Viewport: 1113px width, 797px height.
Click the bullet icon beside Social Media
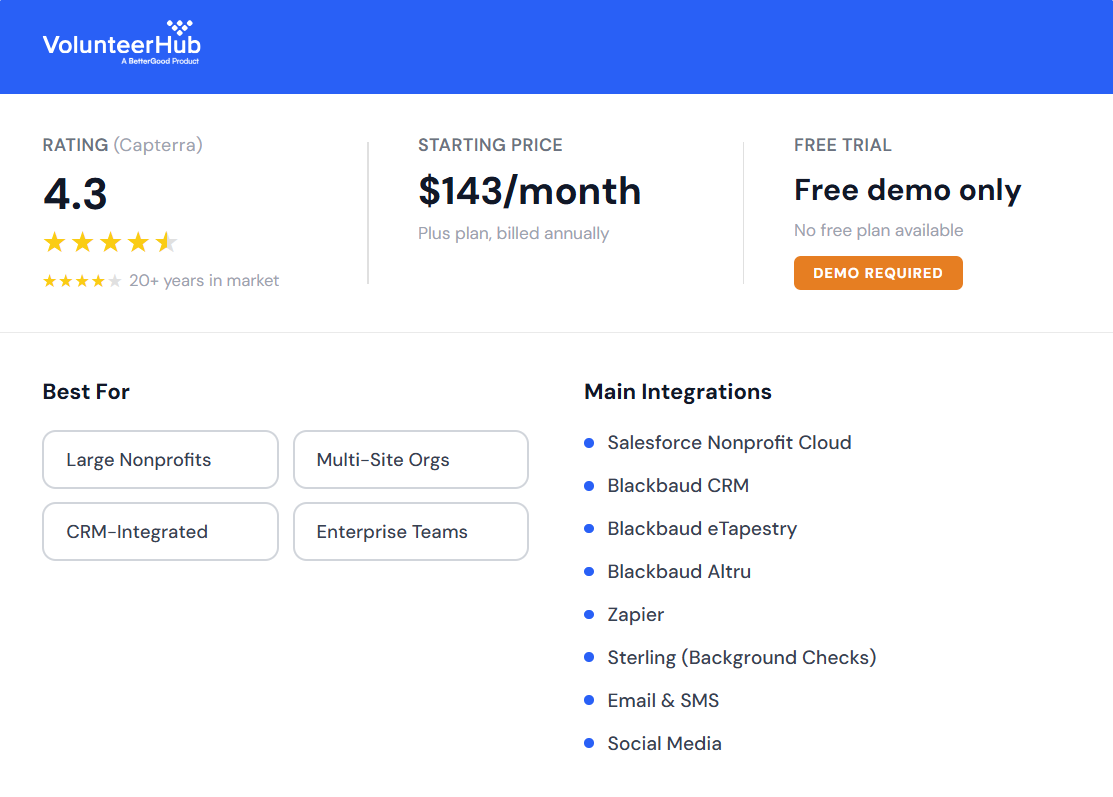coord(588,744)
